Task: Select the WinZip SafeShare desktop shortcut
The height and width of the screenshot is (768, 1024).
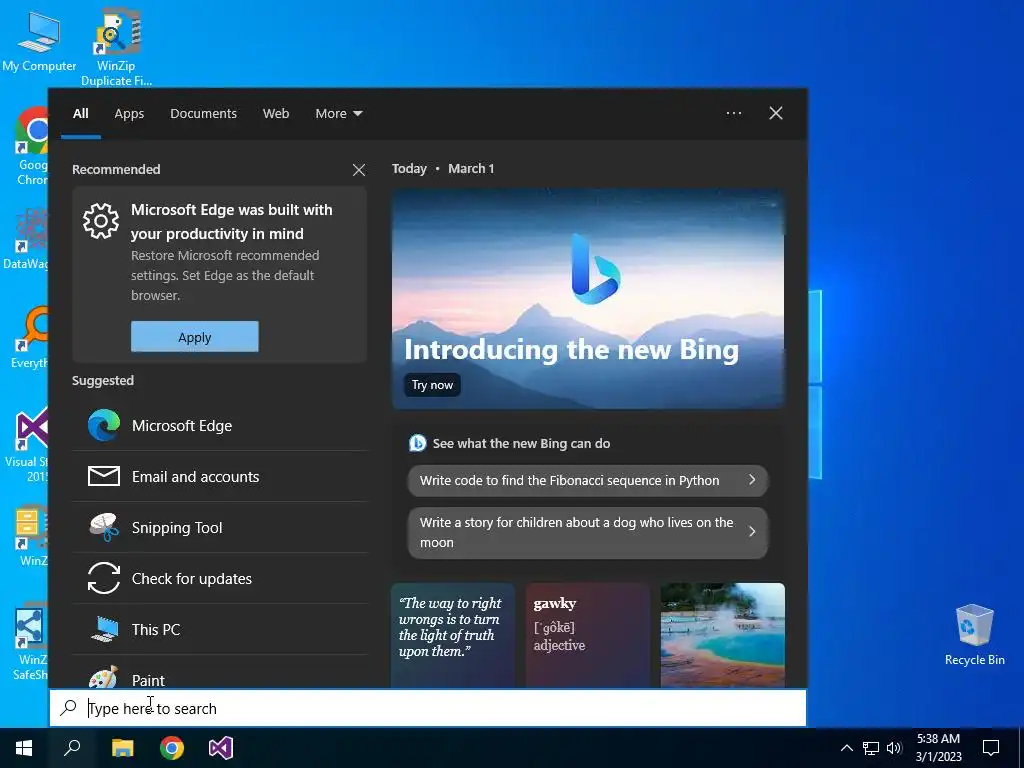Action: point(29,643)
